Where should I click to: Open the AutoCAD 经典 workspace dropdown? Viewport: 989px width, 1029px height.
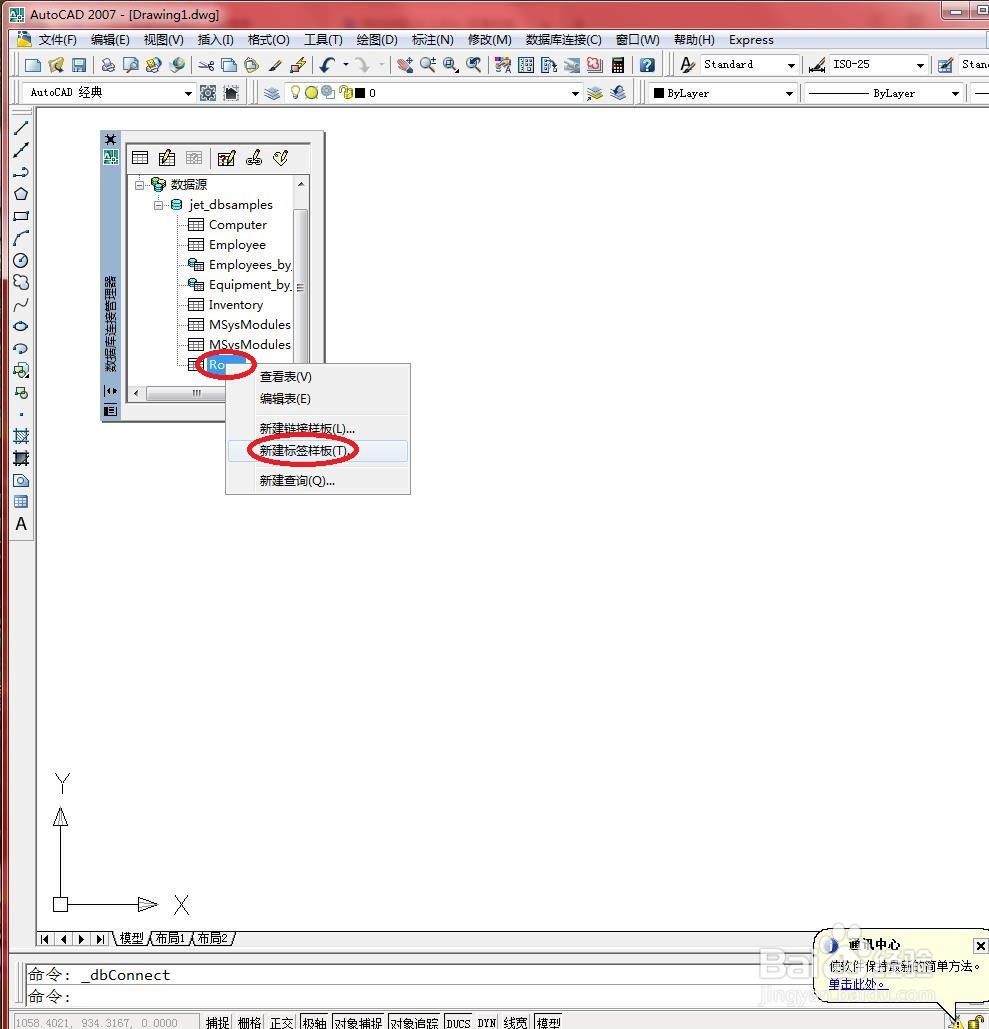[188, 93]
